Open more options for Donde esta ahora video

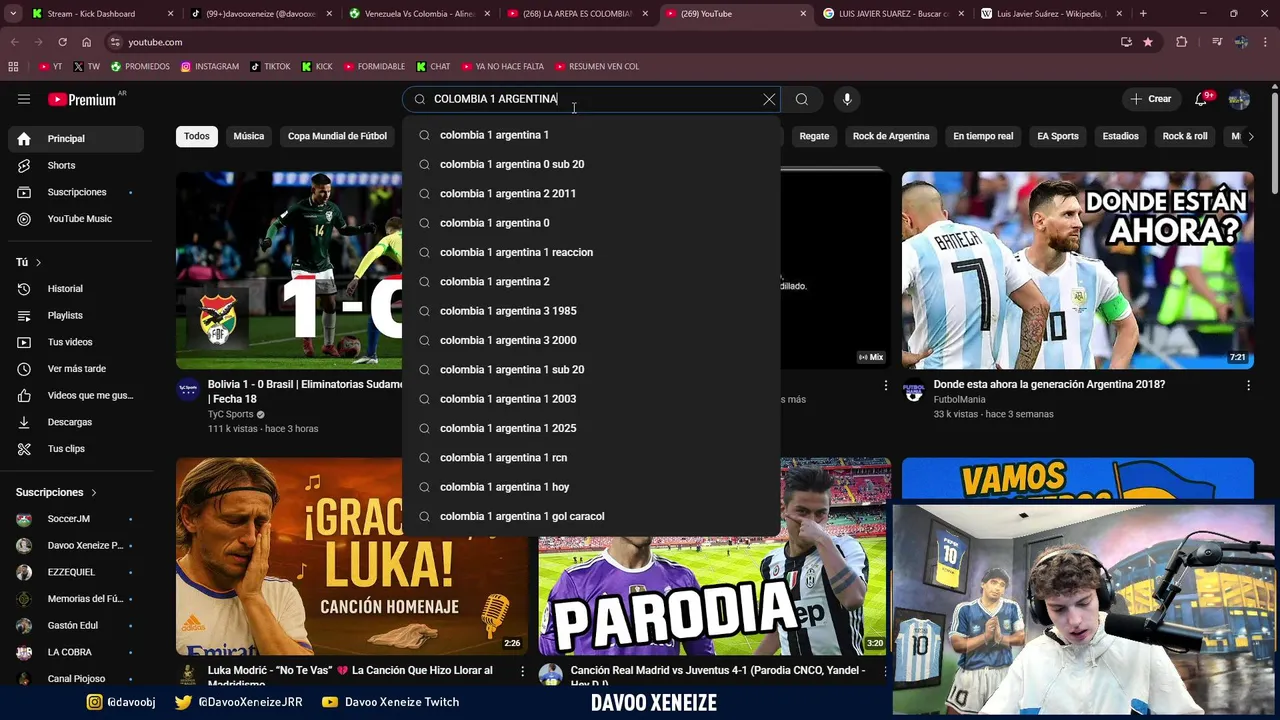1248,385
